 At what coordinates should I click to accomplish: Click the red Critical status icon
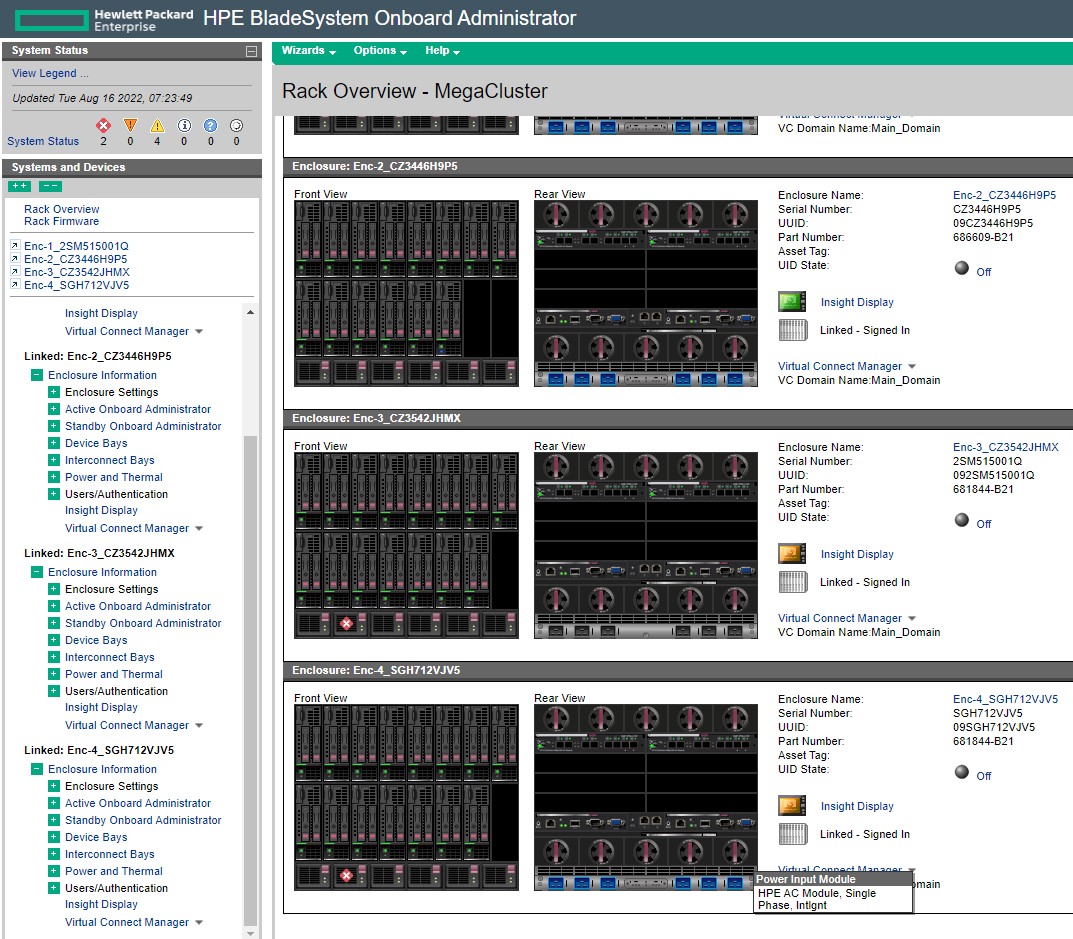103,125
